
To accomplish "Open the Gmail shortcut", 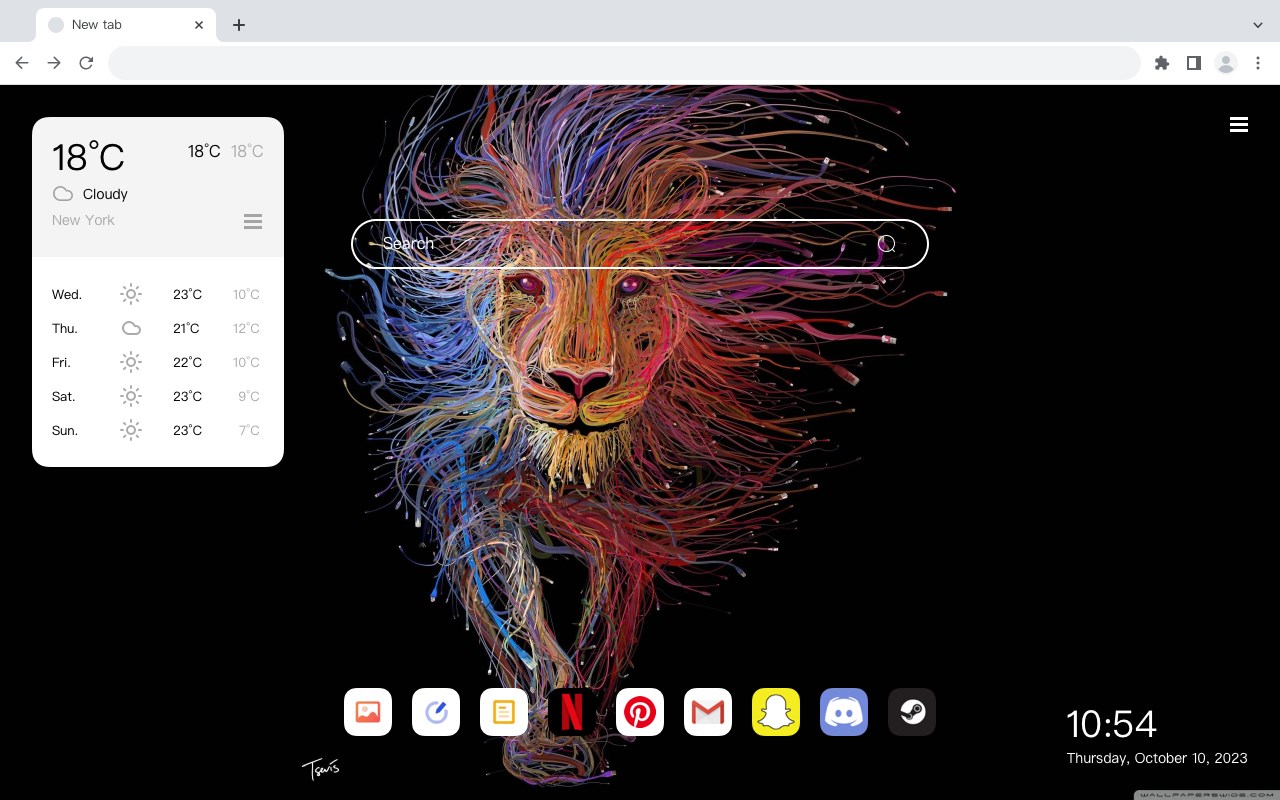I will click(708, 712).
